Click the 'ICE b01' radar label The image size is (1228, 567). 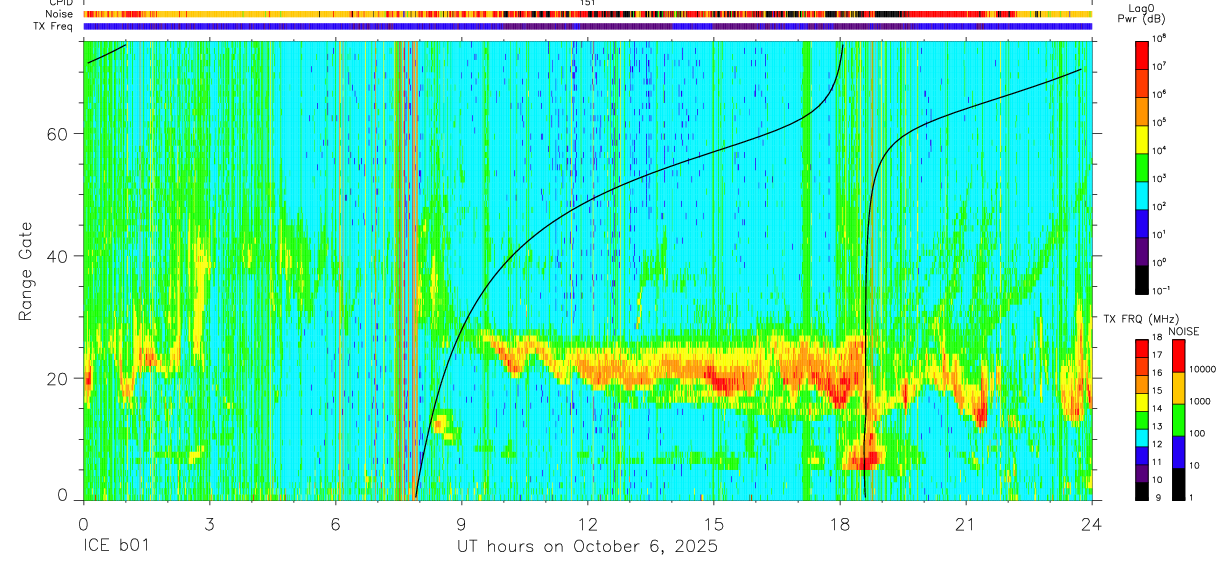click(117, 547)
